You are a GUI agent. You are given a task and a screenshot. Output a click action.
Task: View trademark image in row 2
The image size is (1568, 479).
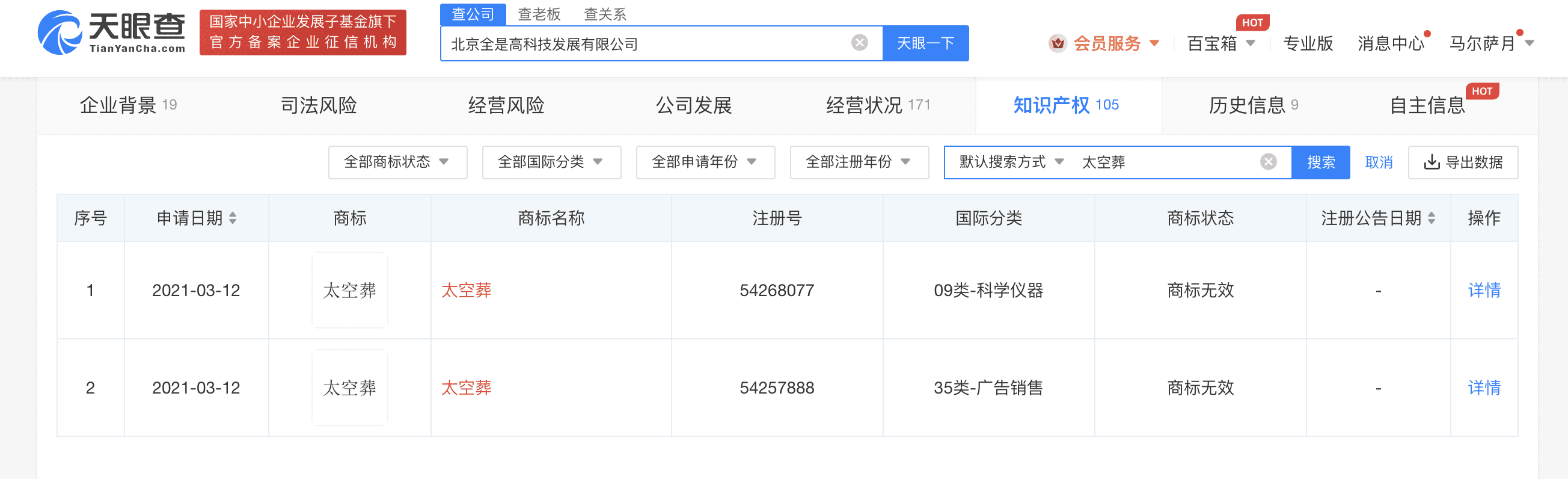(349, 388)
